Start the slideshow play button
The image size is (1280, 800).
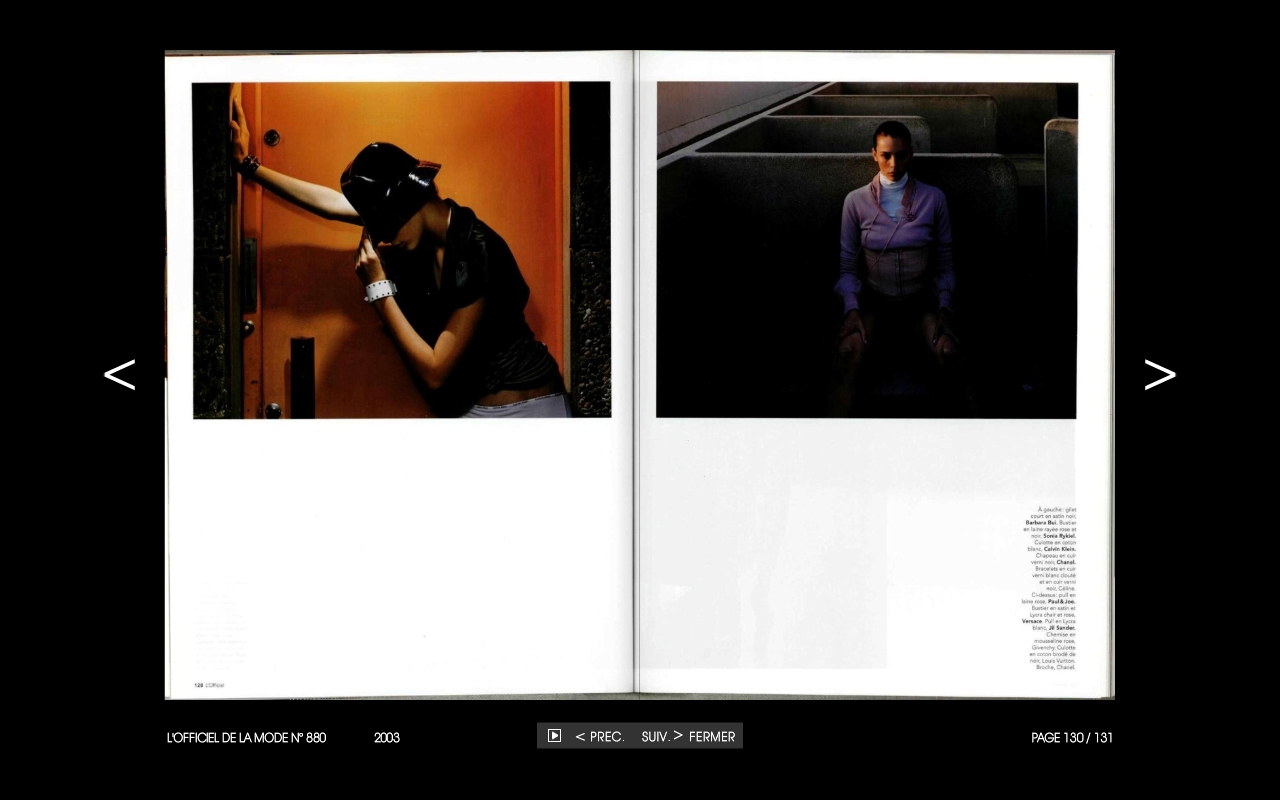coord(554,736)
